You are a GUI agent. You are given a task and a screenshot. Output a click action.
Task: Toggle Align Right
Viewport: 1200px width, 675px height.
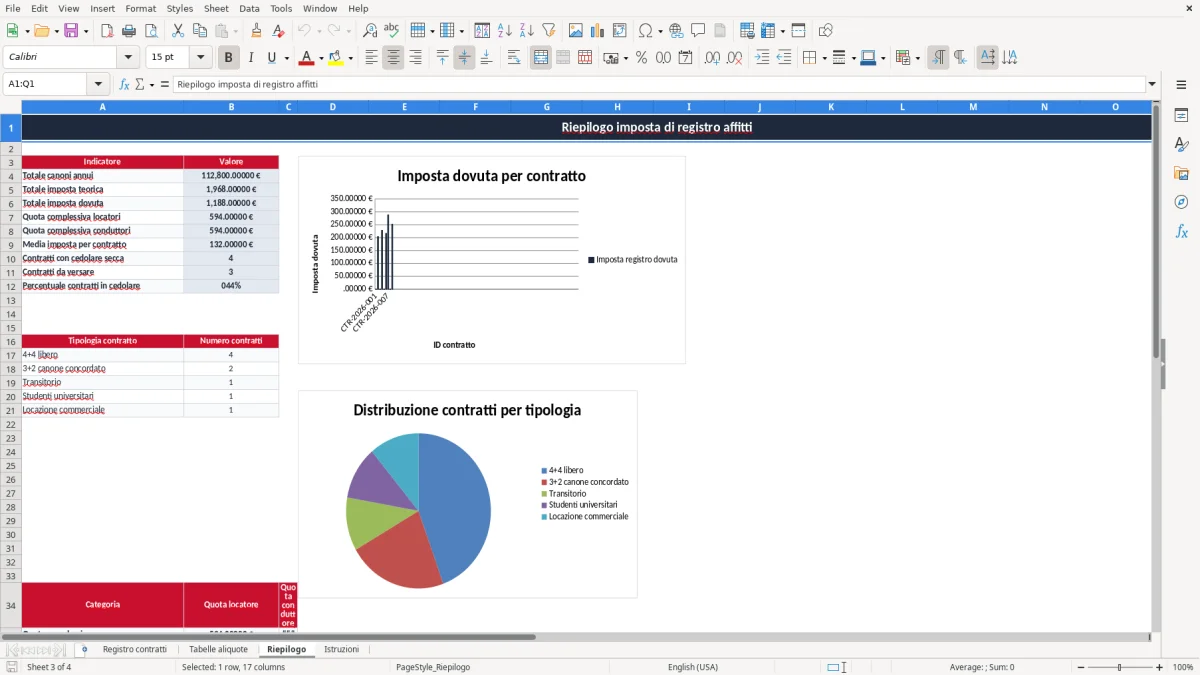click(x=416, y=58)
